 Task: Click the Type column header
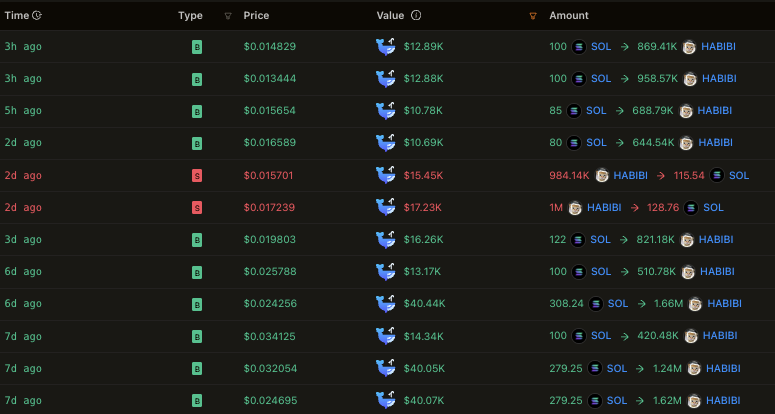click(x=190, y=15)
